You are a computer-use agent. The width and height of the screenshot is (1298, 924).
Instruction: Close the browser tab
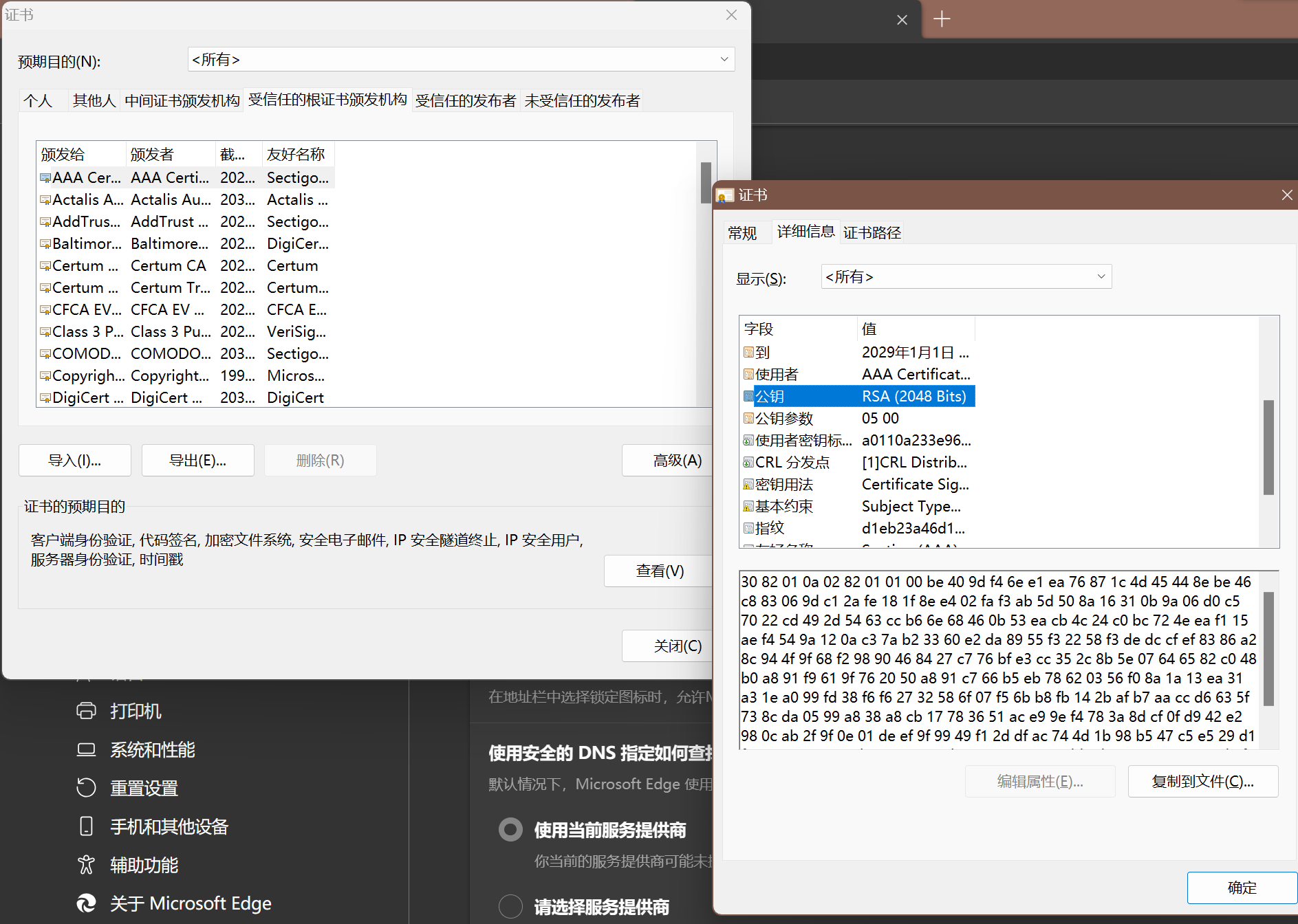[902, 20]
